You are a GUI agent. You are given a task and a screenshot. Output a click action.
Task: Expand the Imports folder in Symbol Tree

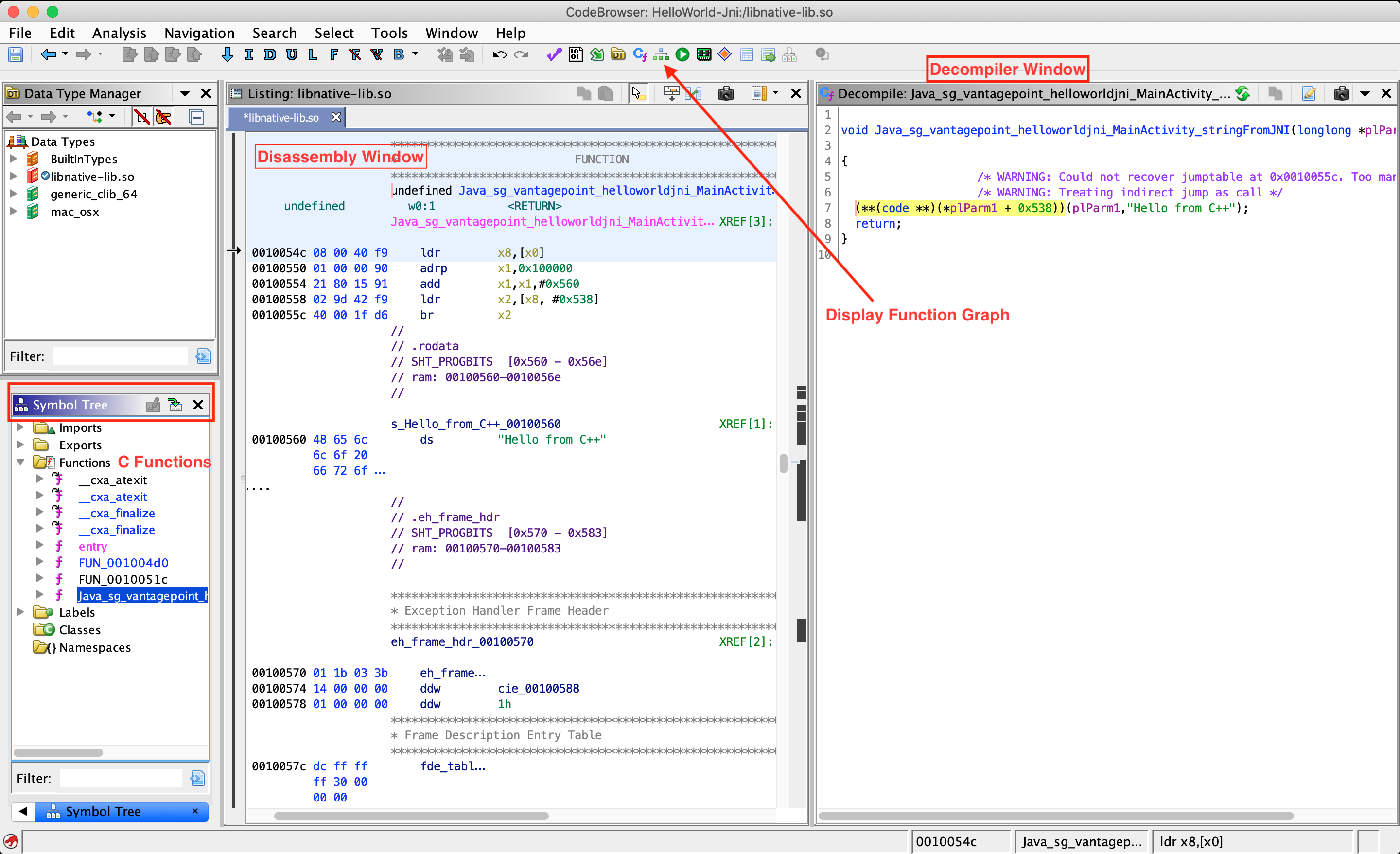[x=20, y=427]
